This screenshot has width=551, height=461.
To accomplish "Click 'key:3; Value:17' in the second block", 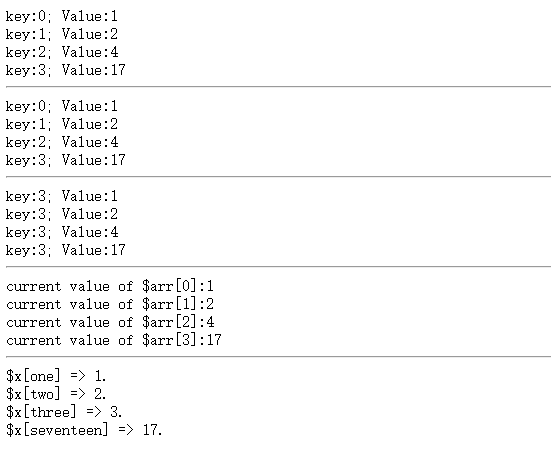I will pos(66,160).
